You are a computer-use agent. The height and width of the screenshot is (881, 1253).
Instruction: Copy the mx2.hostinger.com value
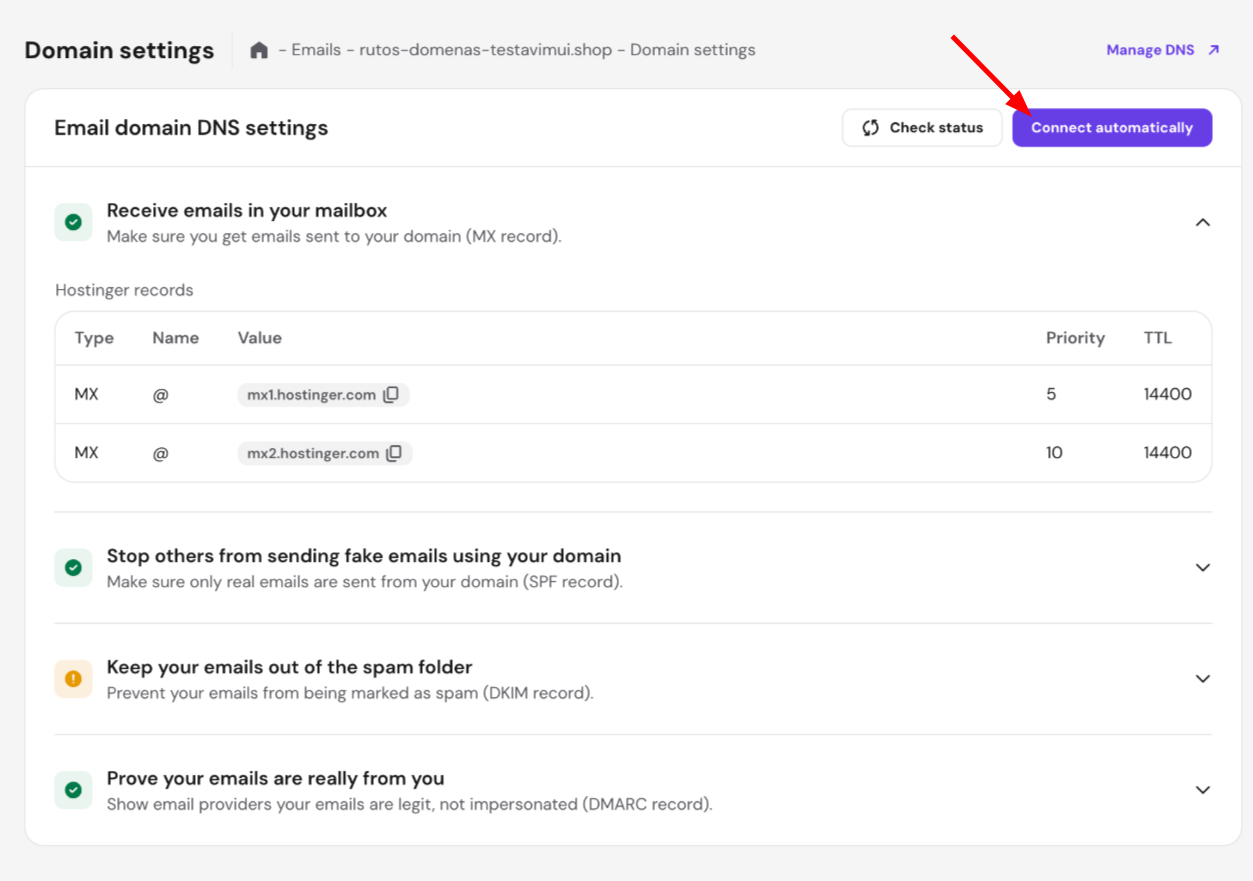(394, 453)
